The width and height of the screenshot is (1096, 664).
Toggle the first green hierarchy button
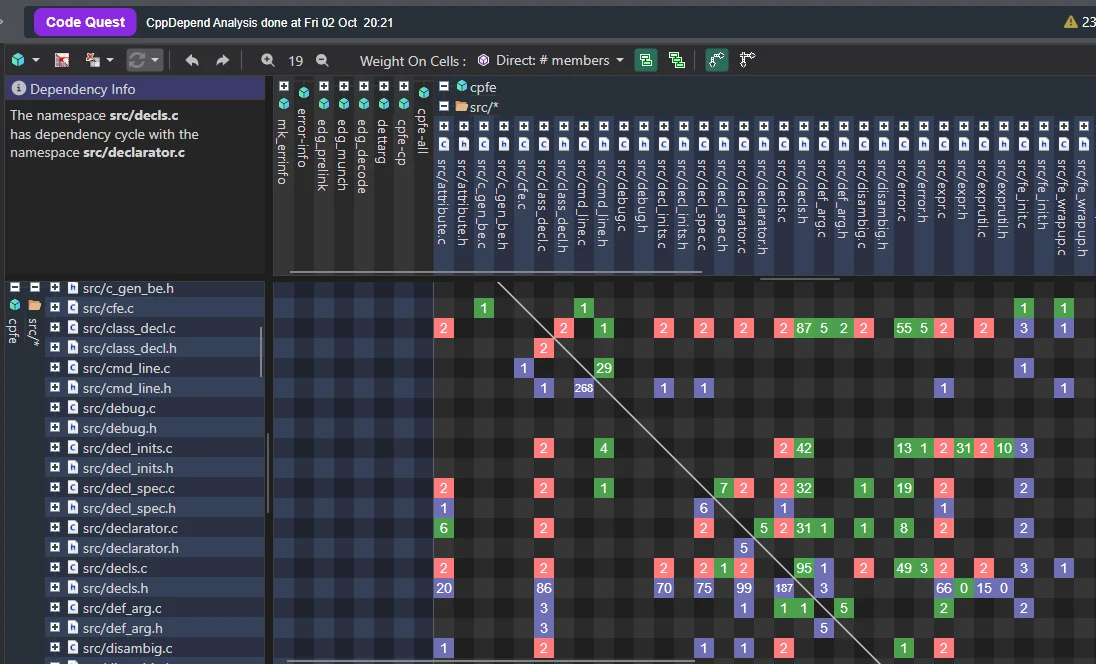[646, 60]
